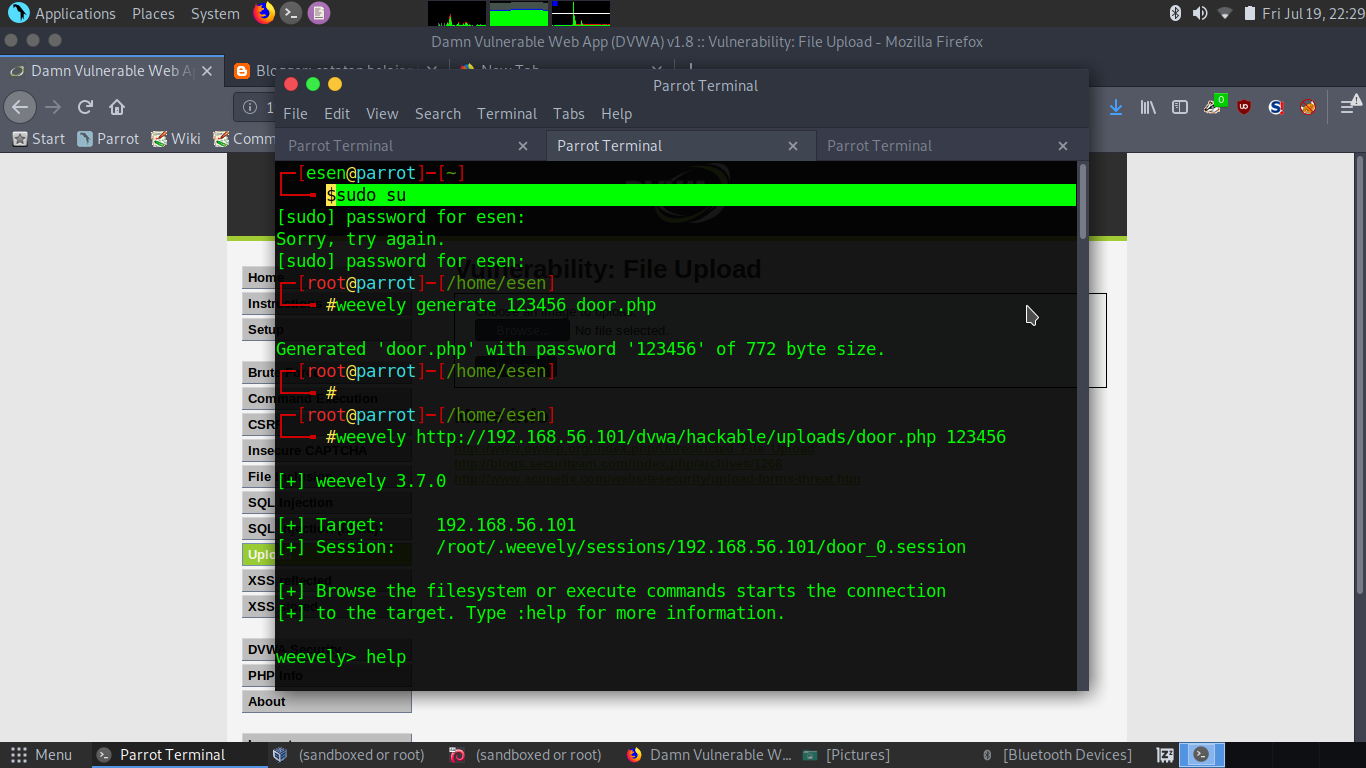Open uBlock Origin extension icon
The height and width of the screenshot is (768, 1366).
(x=1244, y=107)
